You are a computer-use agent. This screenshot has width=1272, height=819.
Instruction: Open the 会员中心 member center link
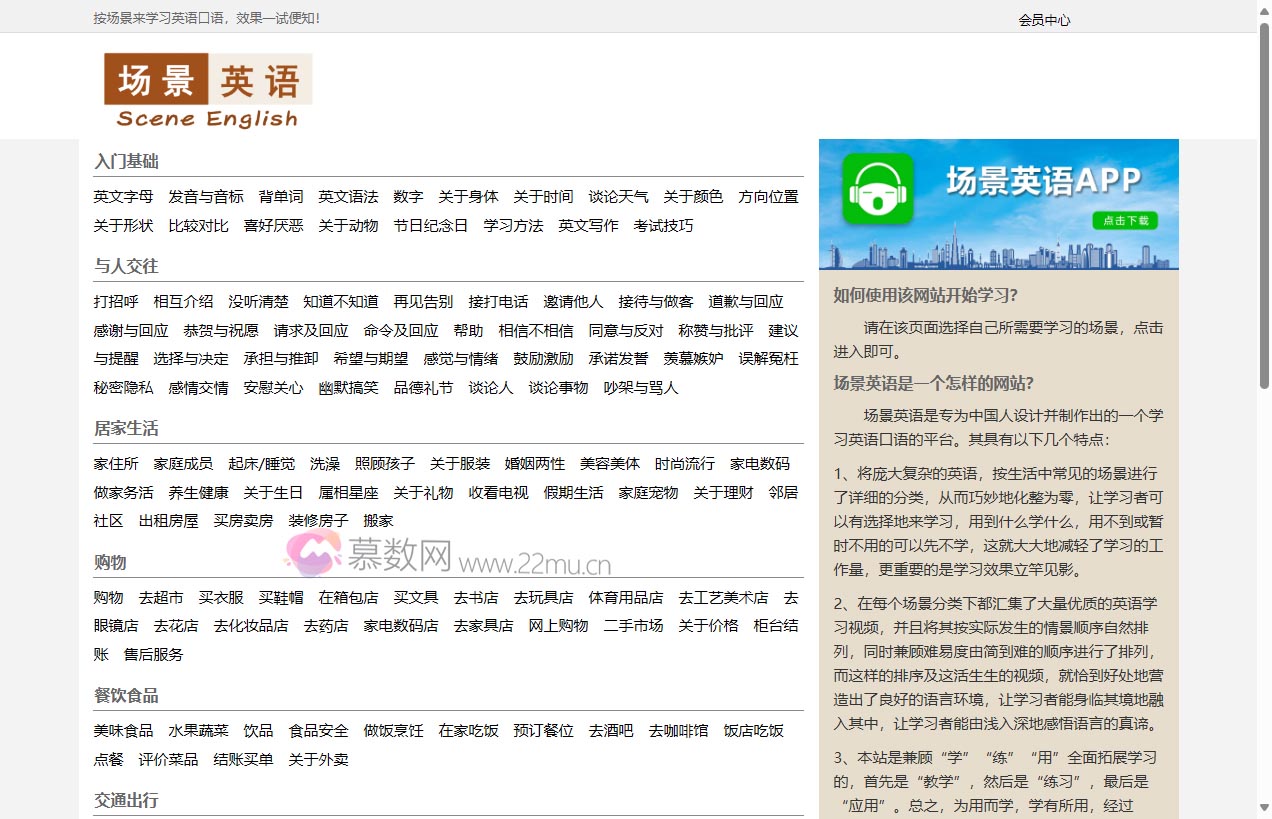pos(1044,20)
